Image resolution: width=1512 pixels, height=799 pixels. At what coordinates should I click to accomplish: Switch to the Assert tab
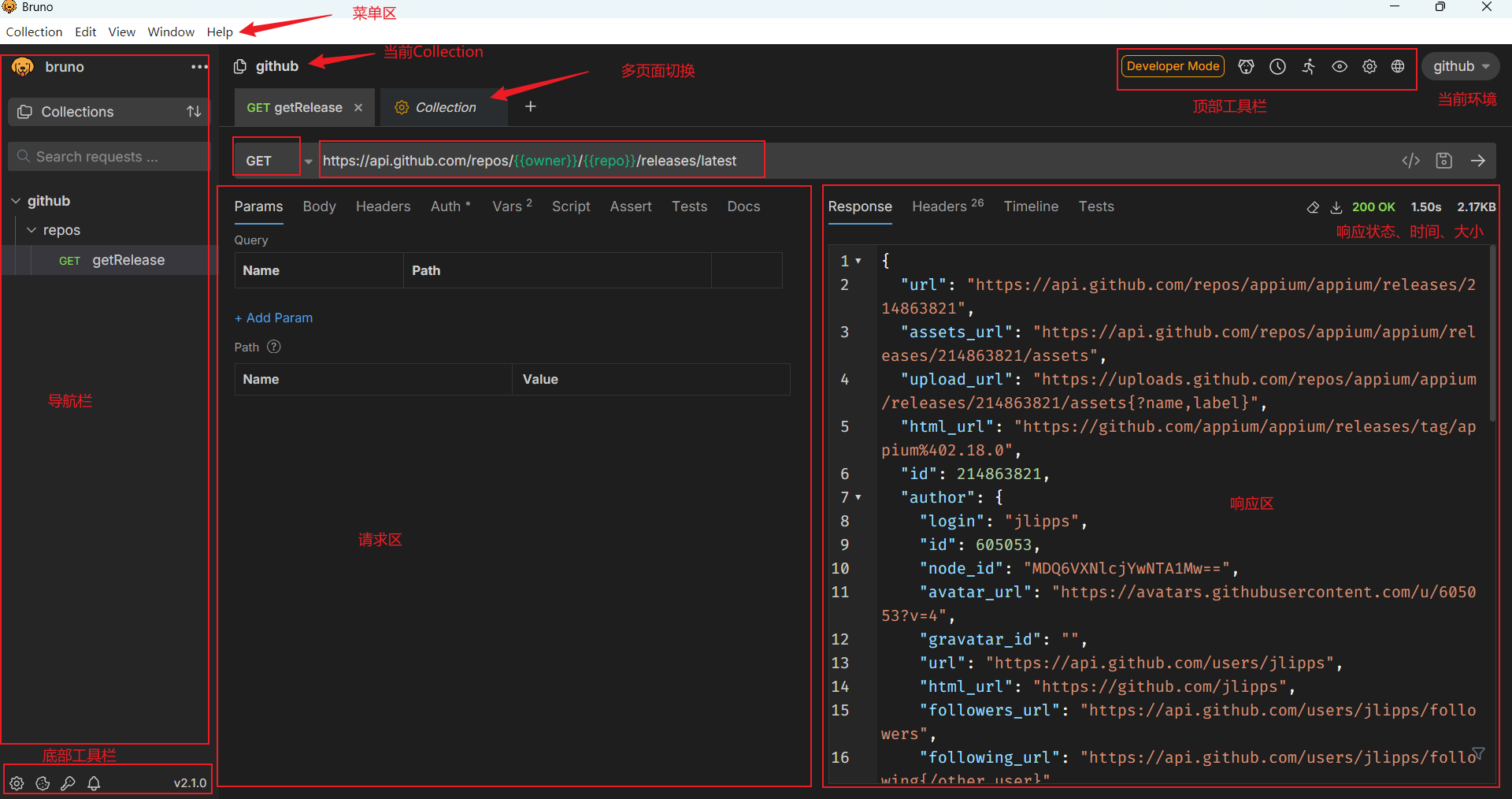[x=631, y=206]
